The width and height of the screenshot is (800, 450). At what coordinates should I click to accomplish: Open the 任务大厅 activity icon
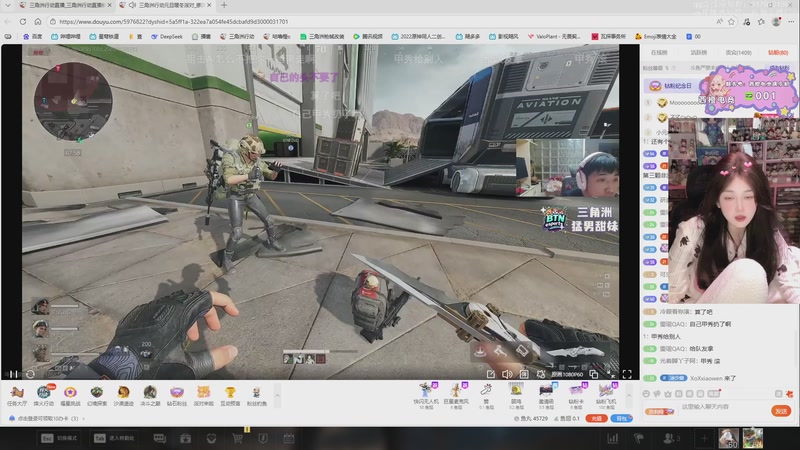17,395
